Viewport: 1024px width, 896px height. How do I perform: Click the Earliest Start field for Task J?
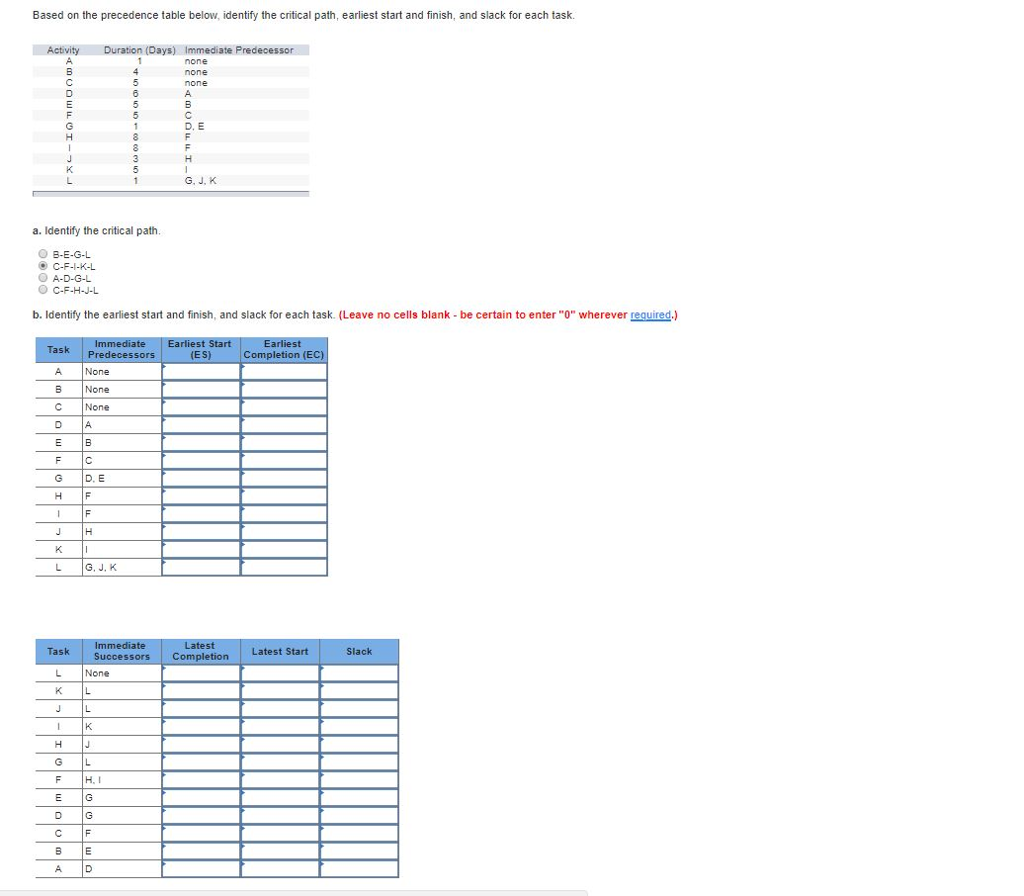(x=200, y=531)
